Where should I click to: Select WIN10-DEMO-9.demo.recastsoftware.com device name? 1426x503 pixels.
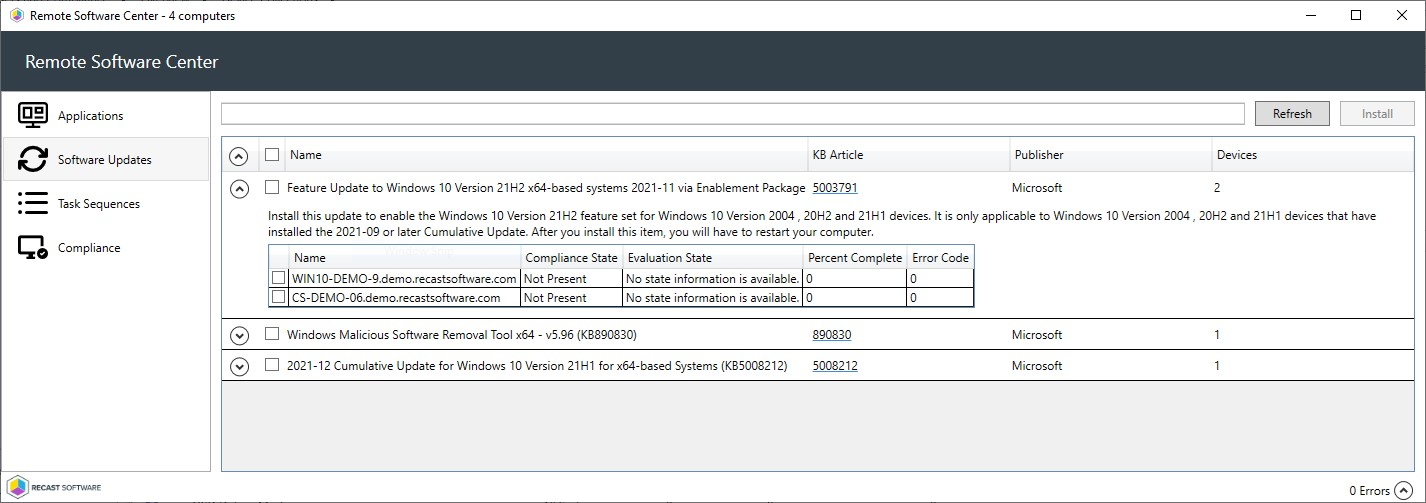coord(404,279)
